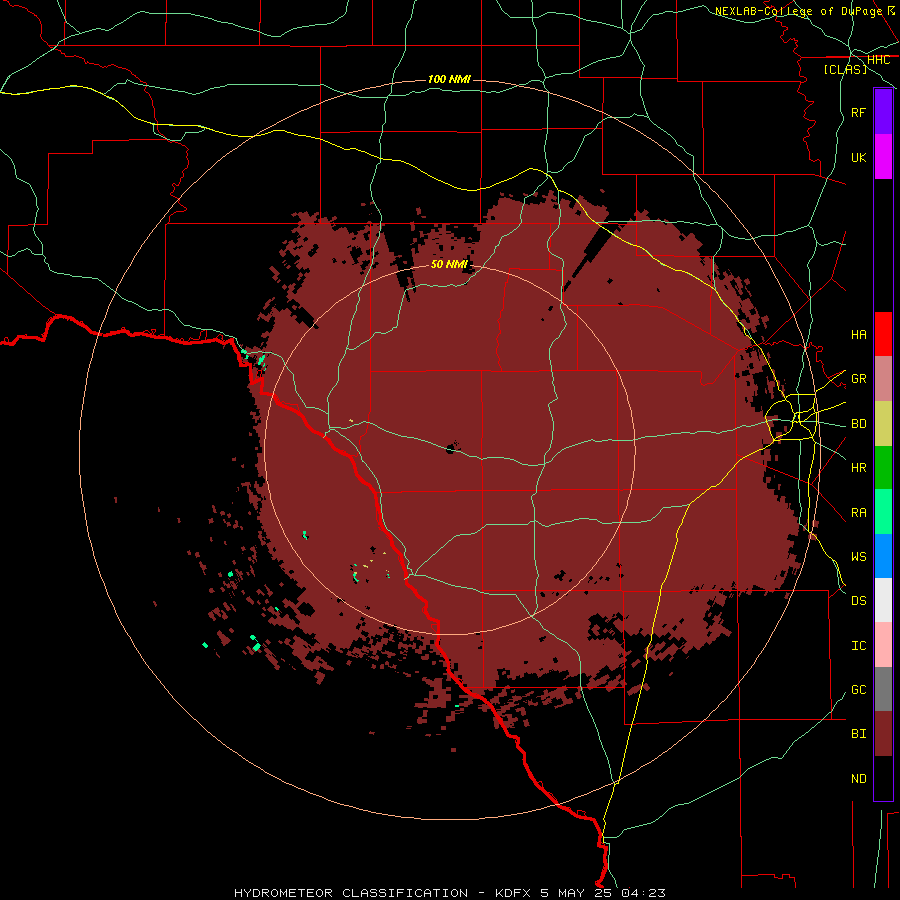This screenshot has width=900, height=900.
Task: Click the BD legend label
Action: (x=859, y=424)
